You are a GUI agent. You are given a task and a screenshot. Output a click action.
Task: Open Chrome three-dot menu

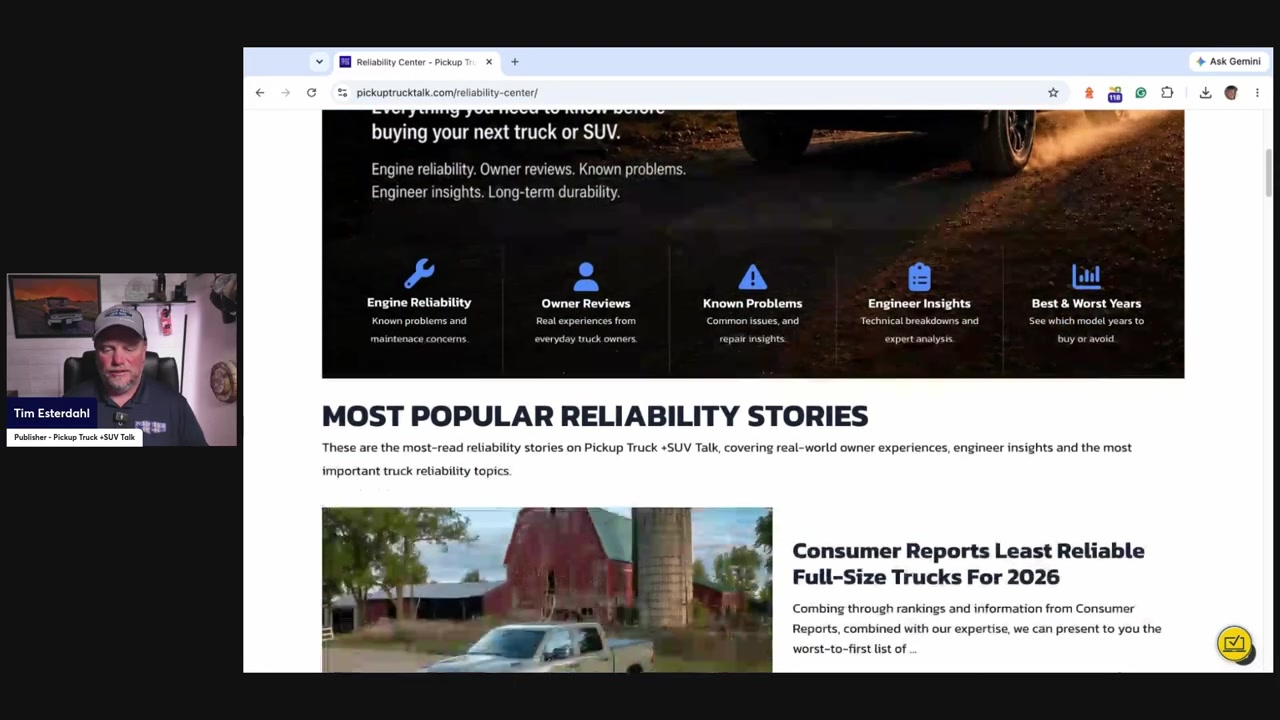tap(1257, 92)
